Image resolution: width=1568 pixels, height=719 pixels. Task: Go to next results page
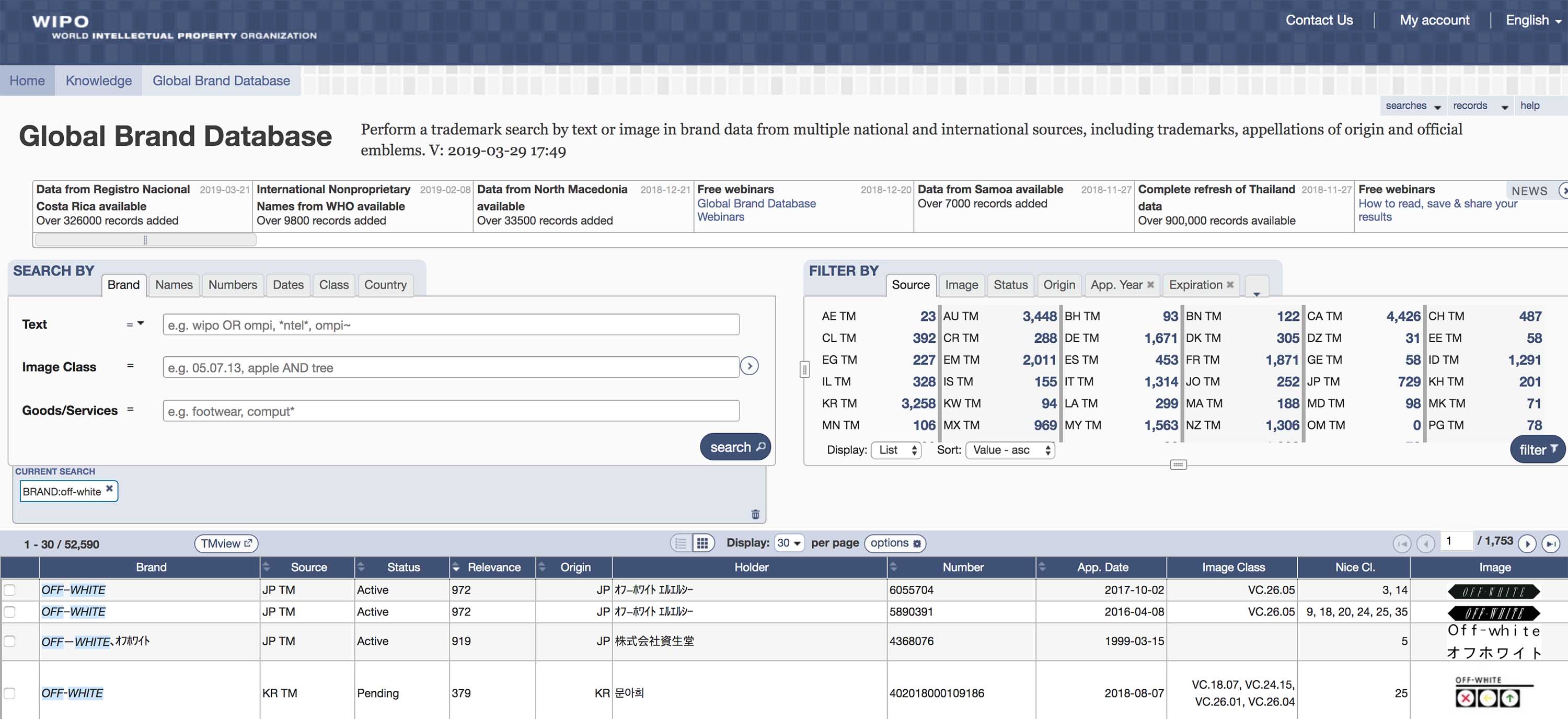(x=1527, y=544)
